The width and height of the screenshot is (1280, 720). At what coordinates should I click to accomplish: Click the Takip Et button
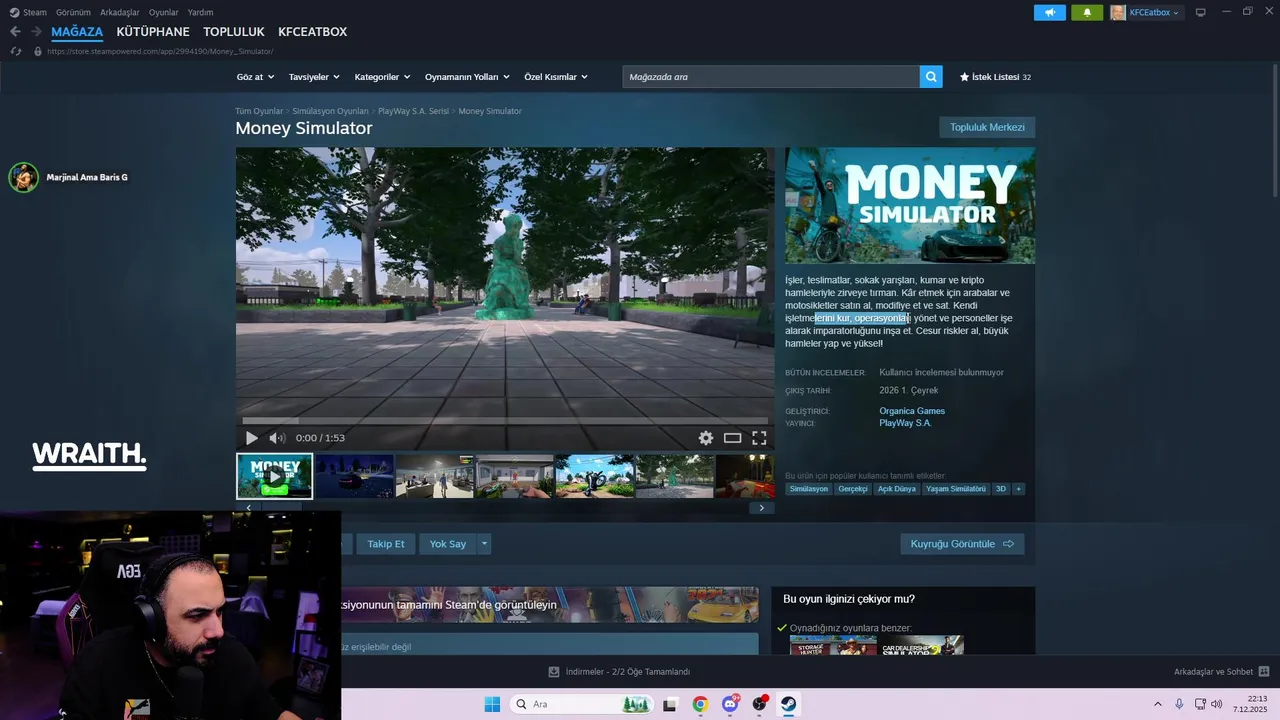coord(386,544)
